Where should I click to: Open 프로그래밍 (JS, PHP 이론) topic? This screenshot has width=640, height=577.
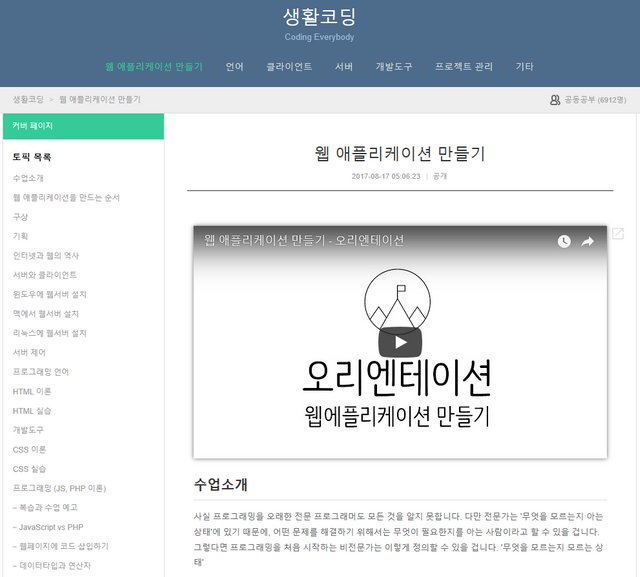pyautogui.click(x=59, y=488)
